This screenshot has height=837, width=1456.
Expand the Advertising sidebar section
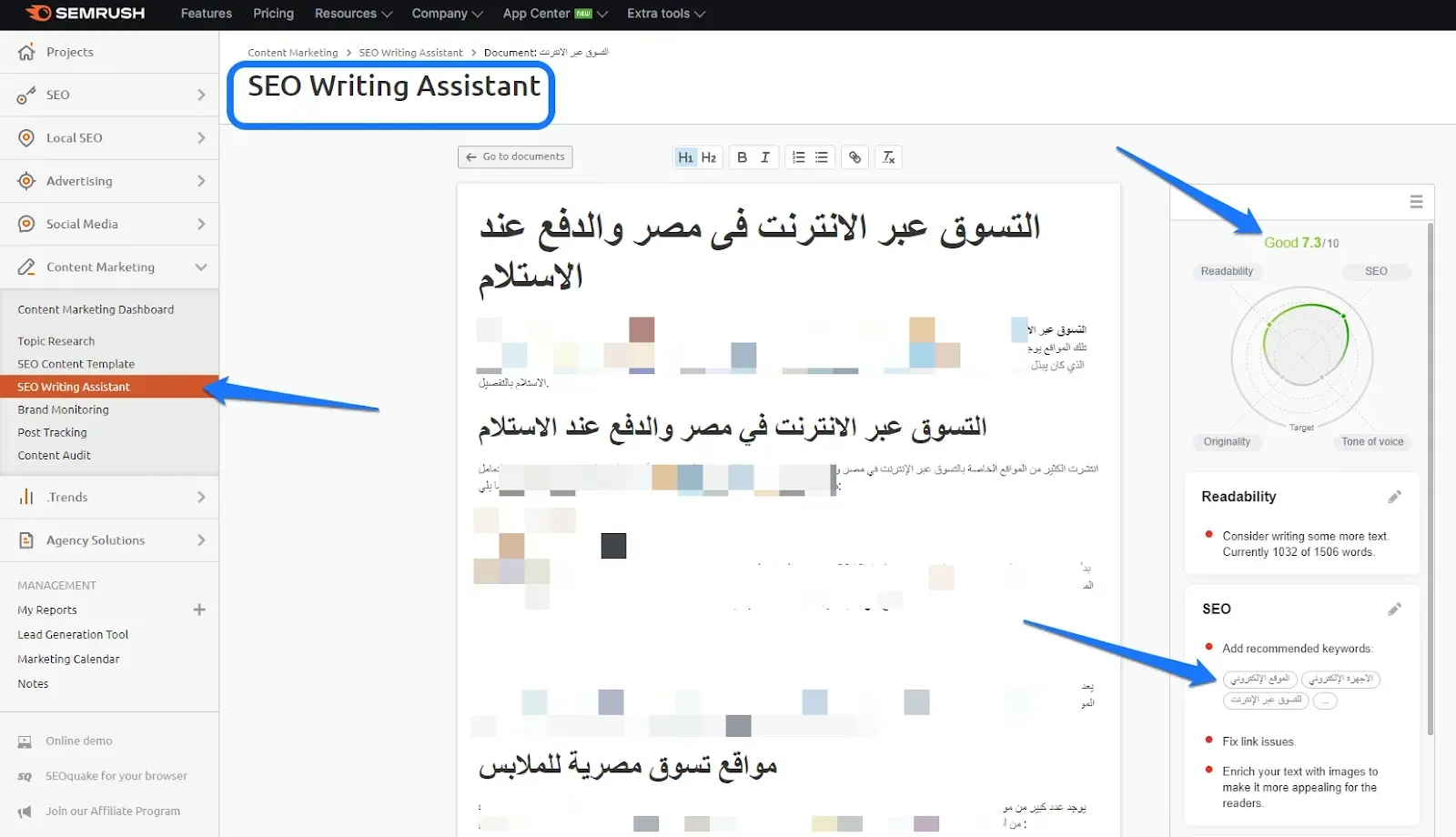click(x=201, y=181)
